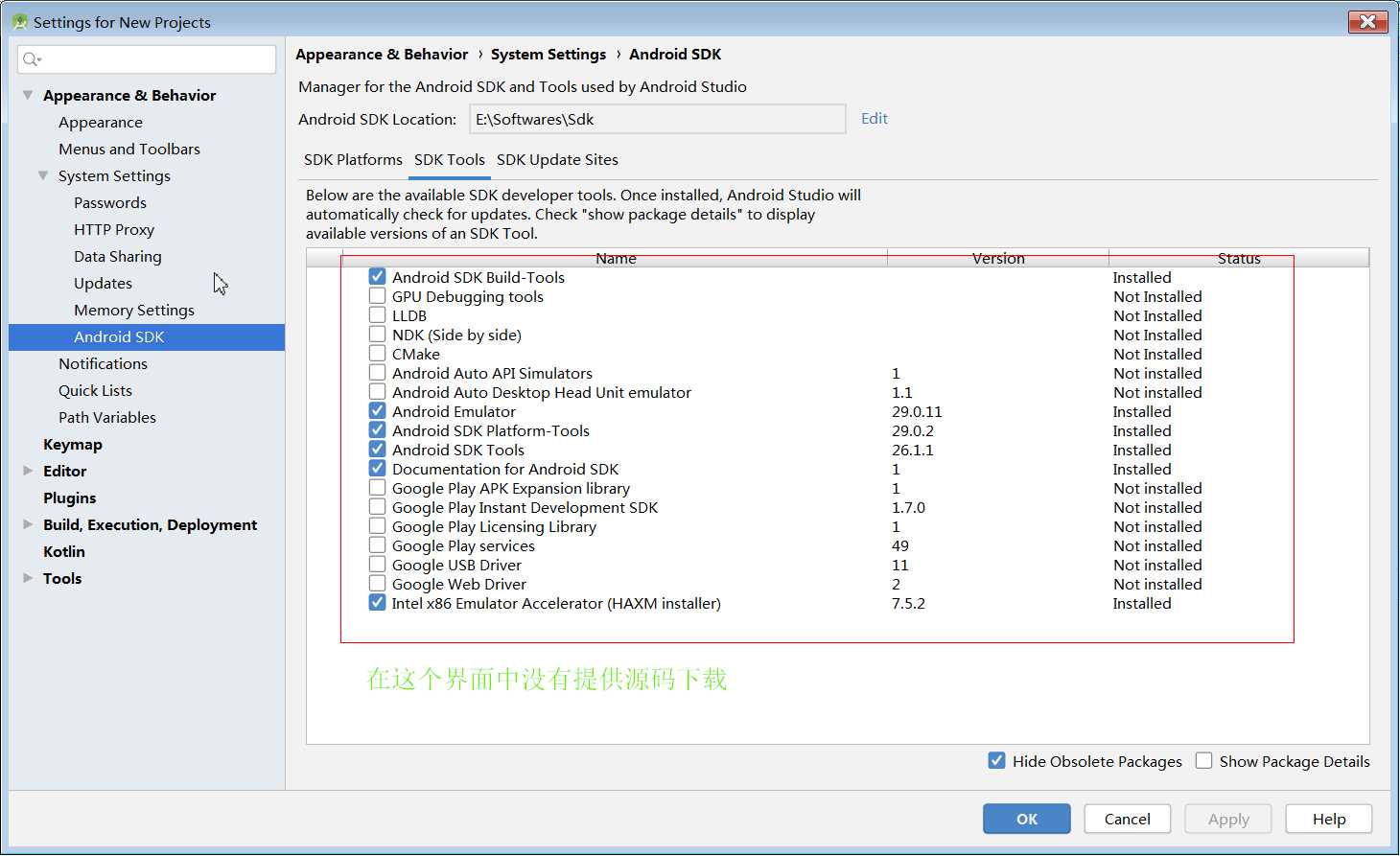
Task: Close the Settings dialog window
Action: tap(1368, 21)
